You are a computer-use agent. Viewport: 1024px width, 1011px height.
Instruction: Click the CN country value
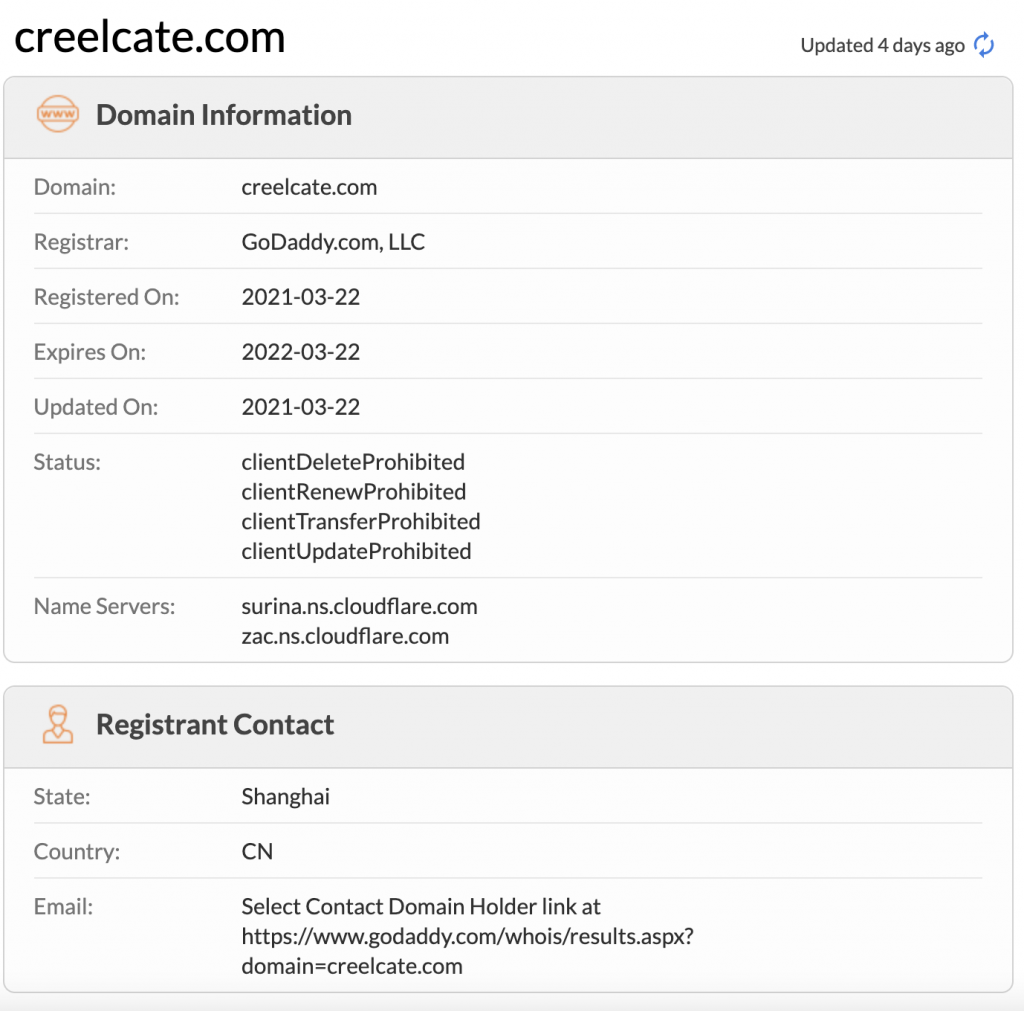(257, 852)
